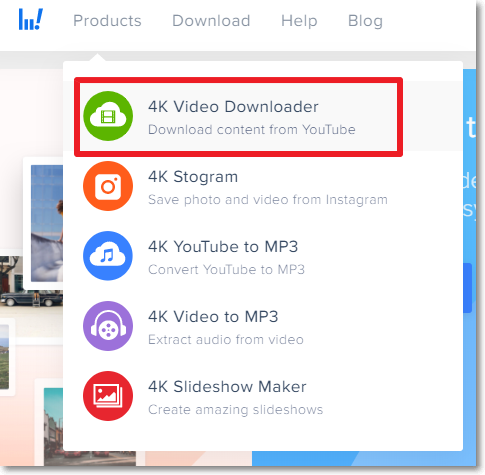485x475 pixels.
Task: Click the street buildings photo thumbnail at the bottom
Action: pos(90,427)
